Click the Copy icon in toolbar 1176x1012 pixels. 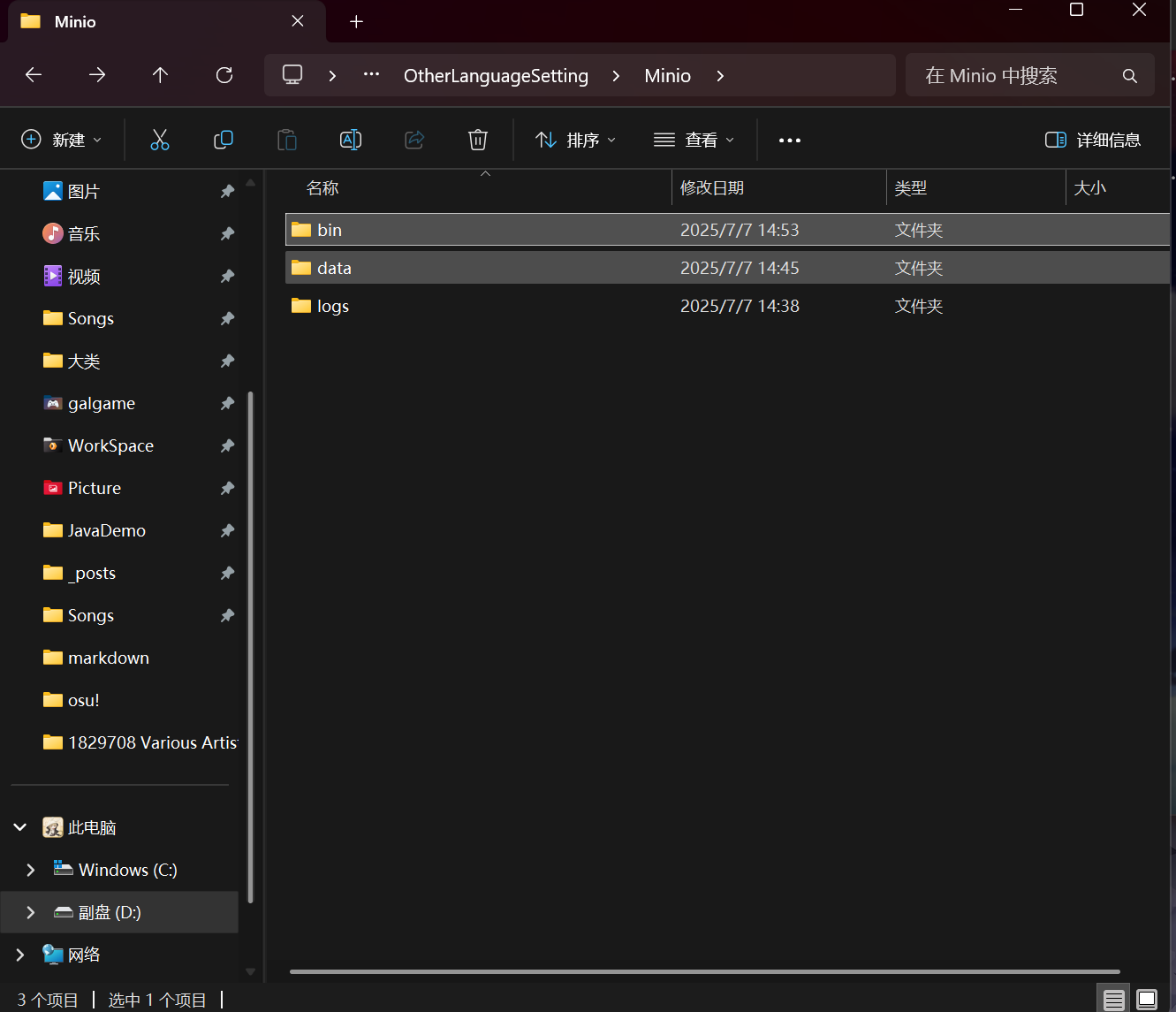(x=224, y=140)
